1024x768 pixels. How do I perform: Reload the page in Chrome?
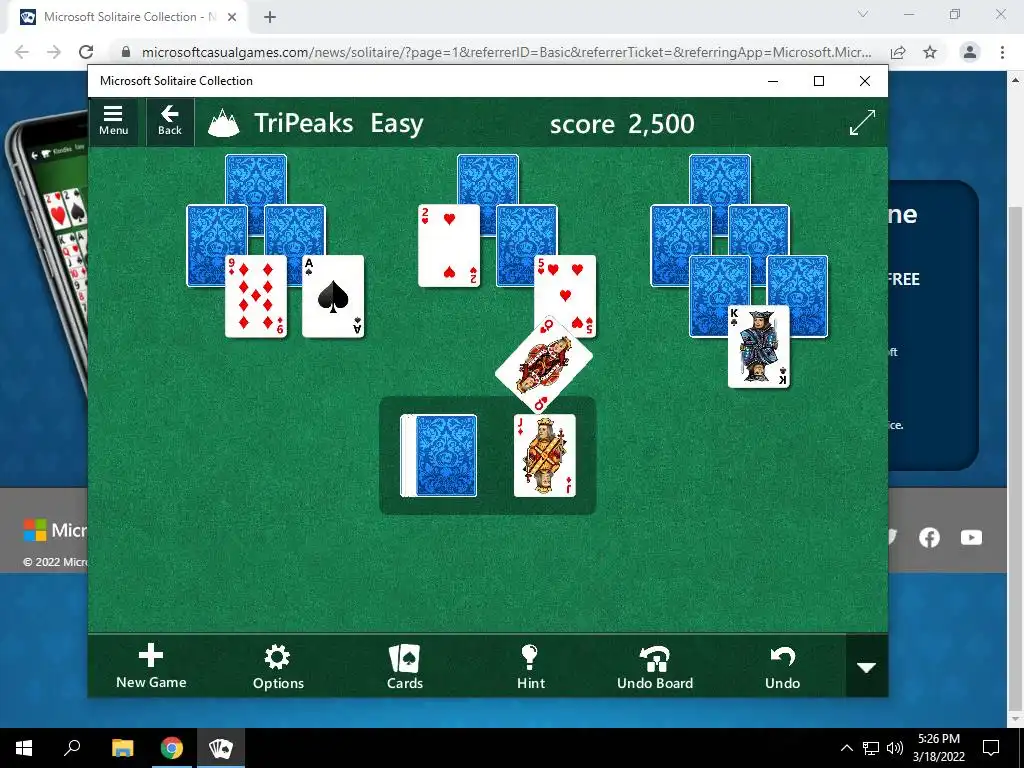(x=86, y=52)
